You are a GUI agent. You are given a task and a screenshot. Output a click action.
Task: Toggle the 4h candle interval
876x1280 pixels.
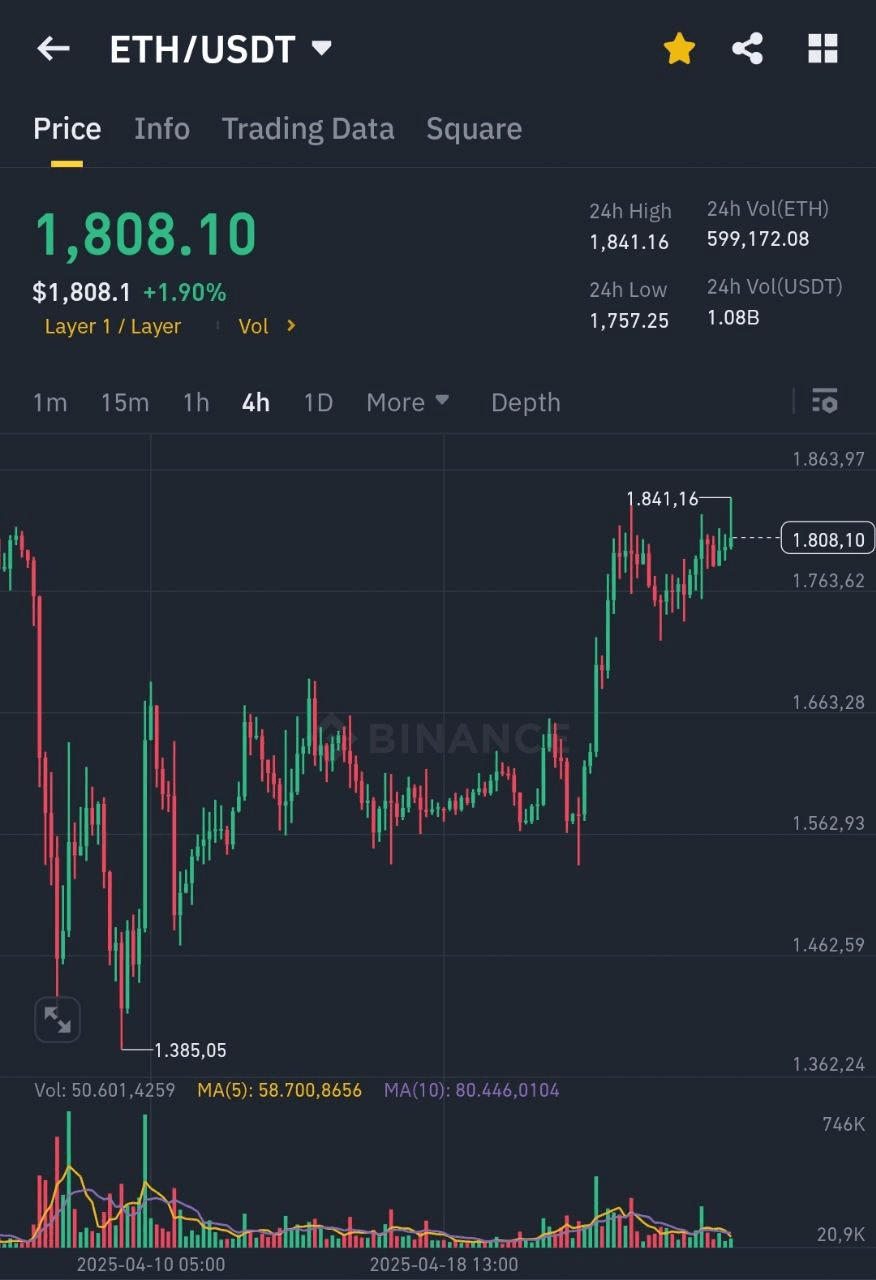click(x=254, y=402)
